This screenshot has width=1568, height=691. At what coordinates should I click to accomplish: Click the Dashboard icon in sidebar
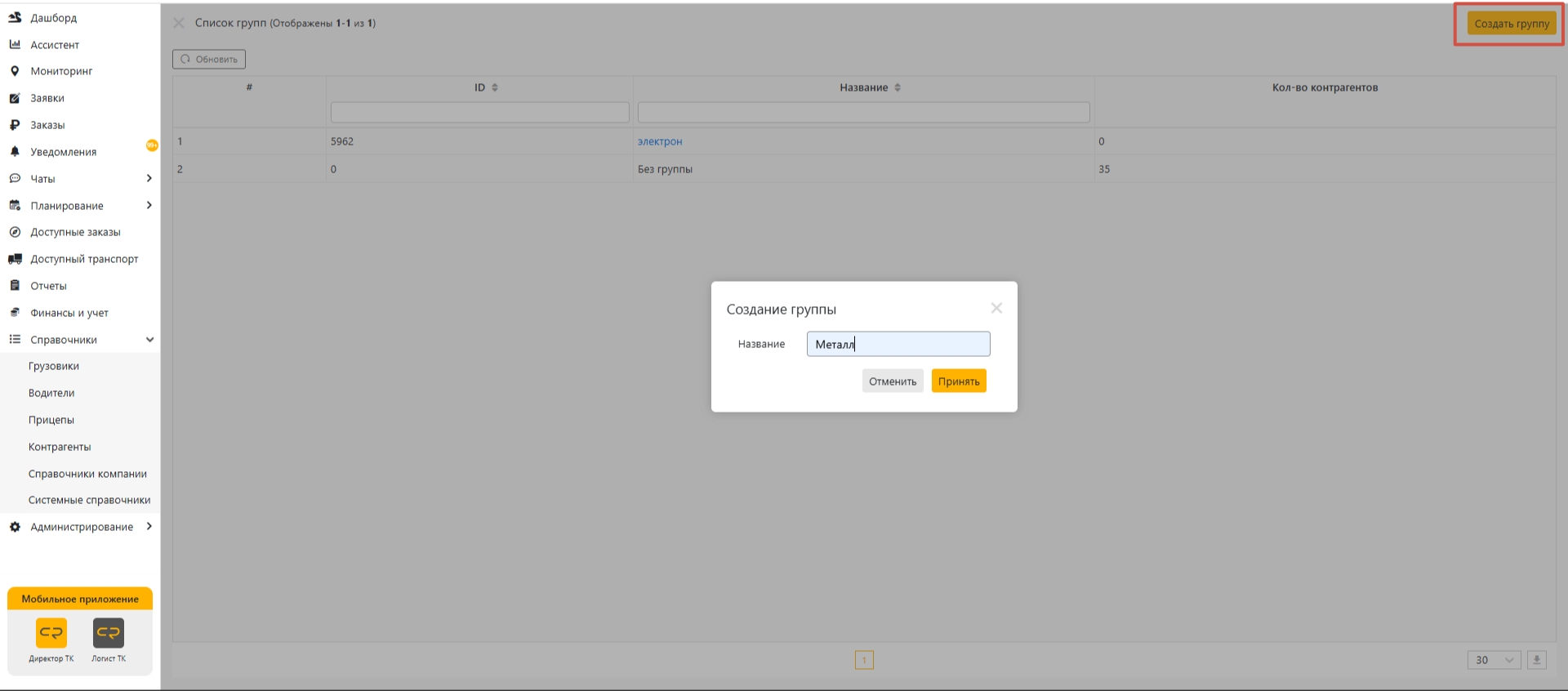(x=15, y=17)
